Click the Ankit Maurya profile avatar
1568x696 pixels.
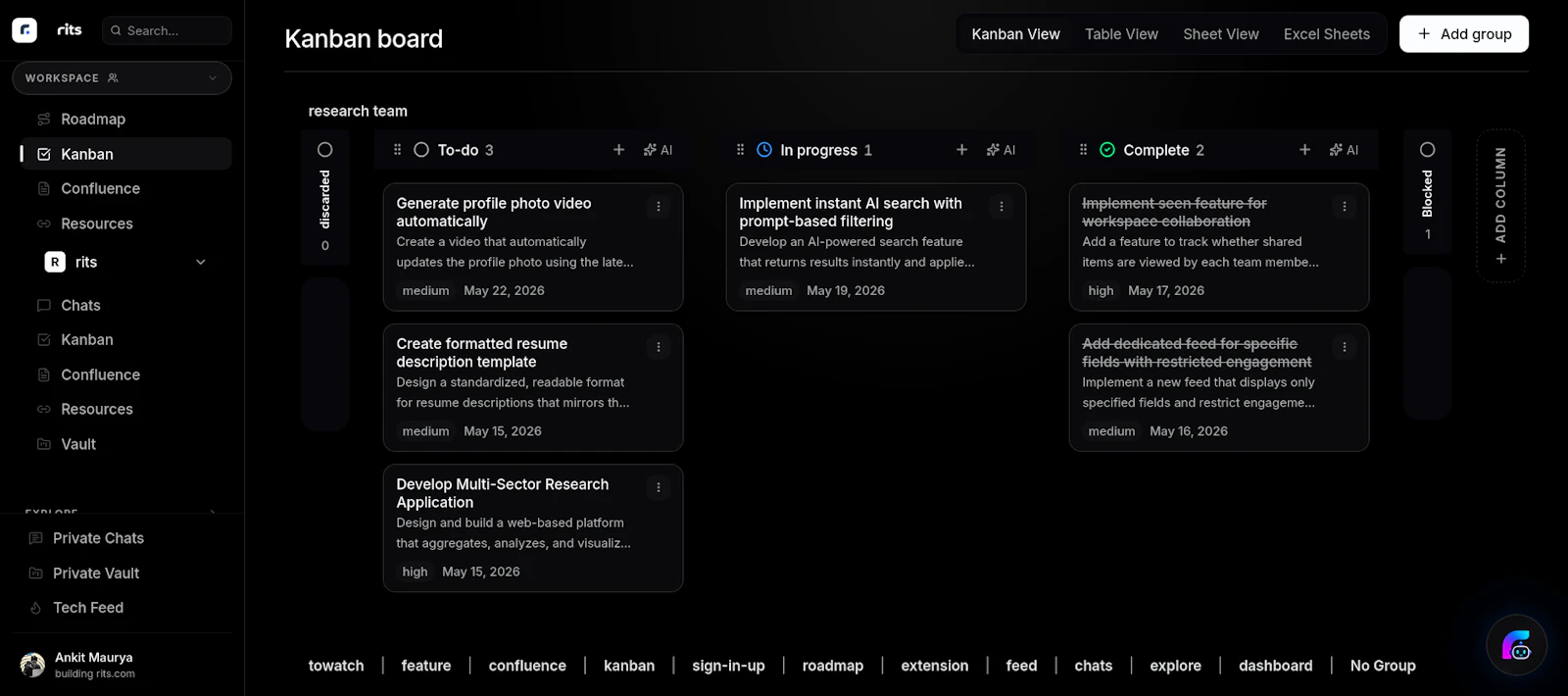click(x=32, y=665)
